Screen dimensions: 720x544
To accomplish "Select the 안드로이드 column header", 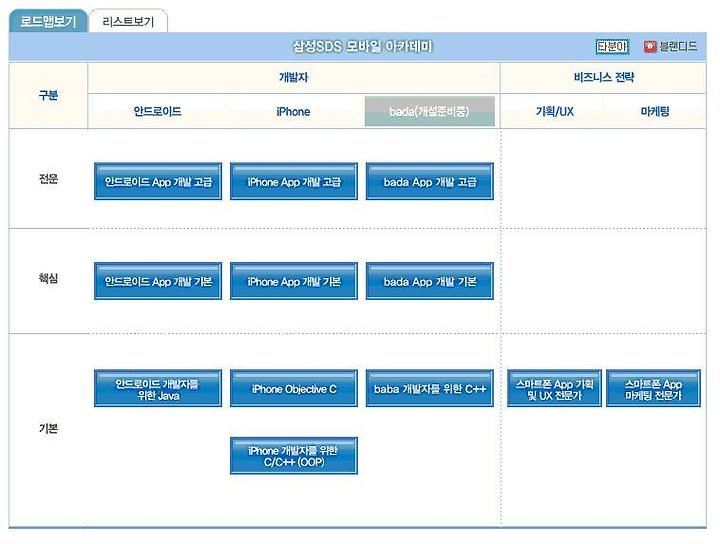I will [157, 111].
